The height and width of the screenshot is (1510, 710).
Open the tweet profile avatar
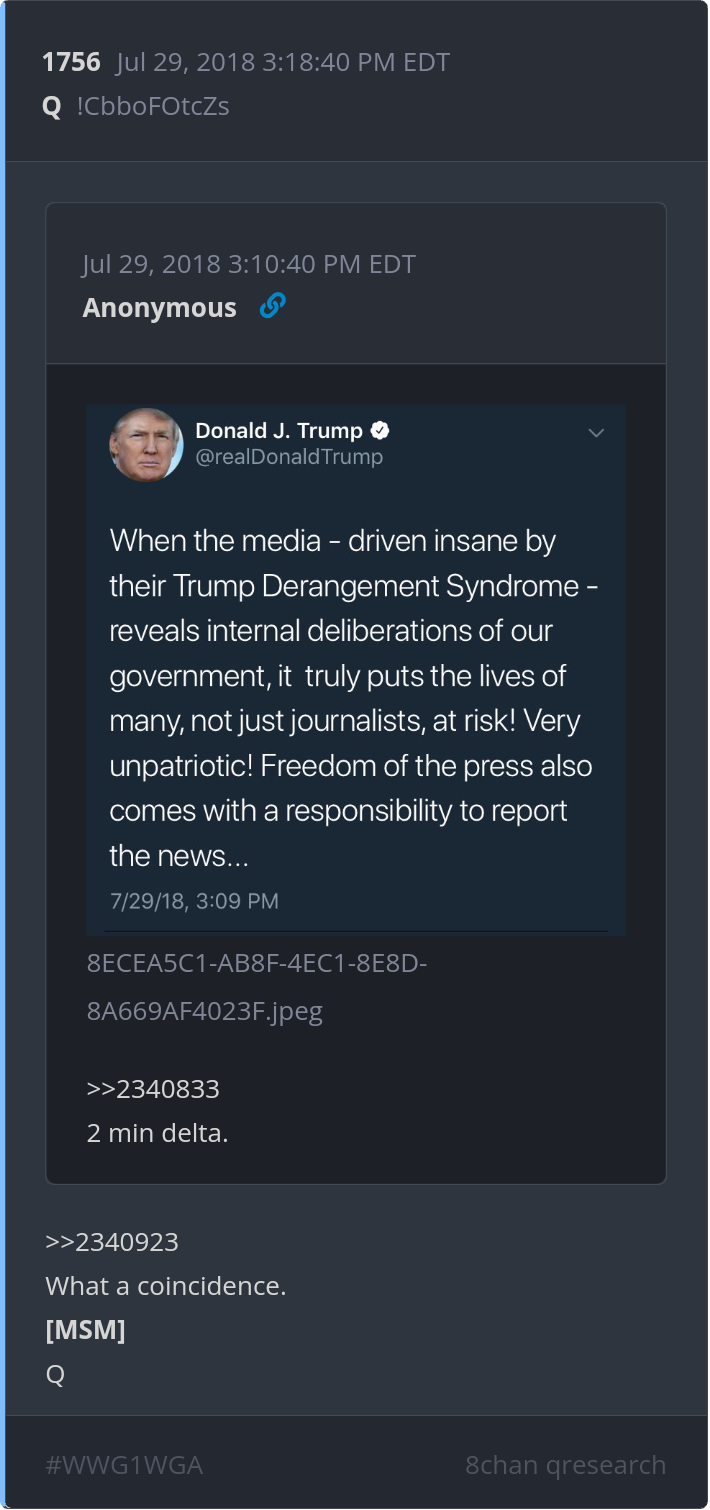[146, 445]
